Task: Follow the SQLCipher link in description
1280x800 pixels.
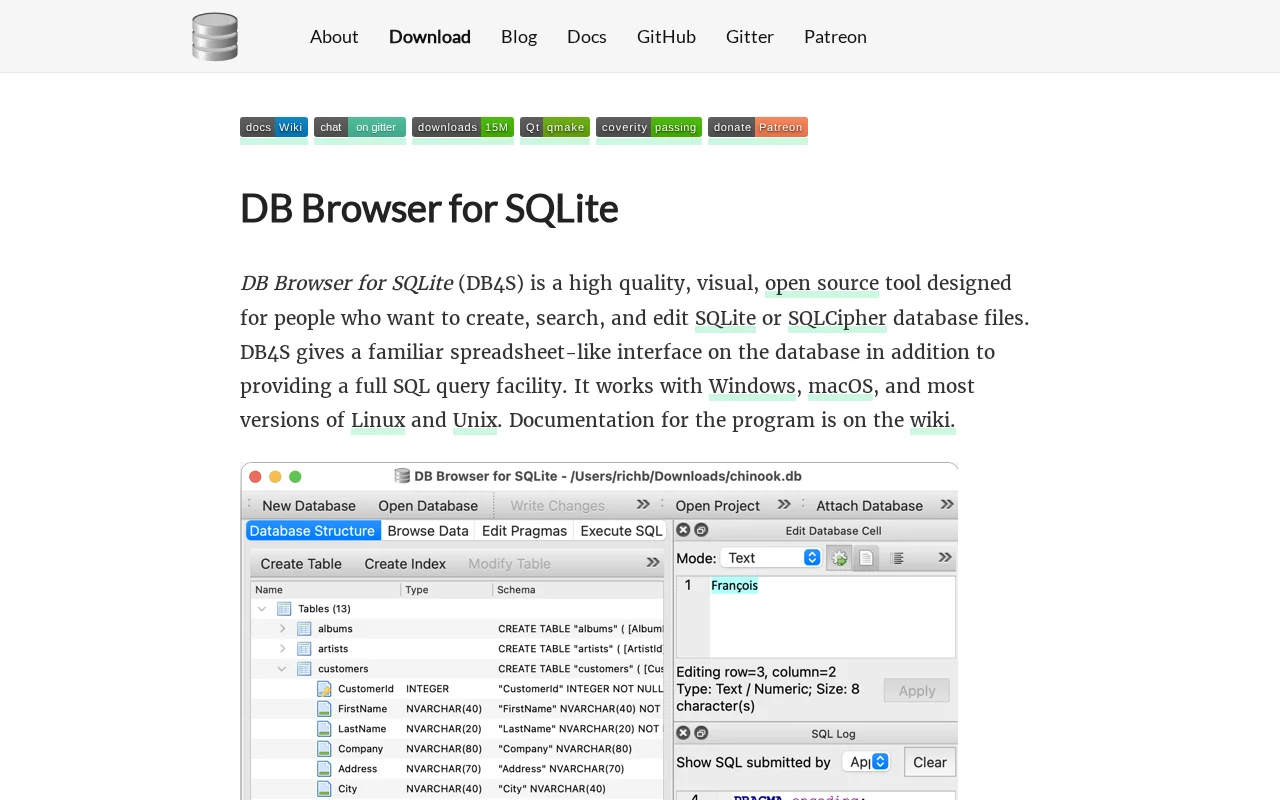Action: 837,318
